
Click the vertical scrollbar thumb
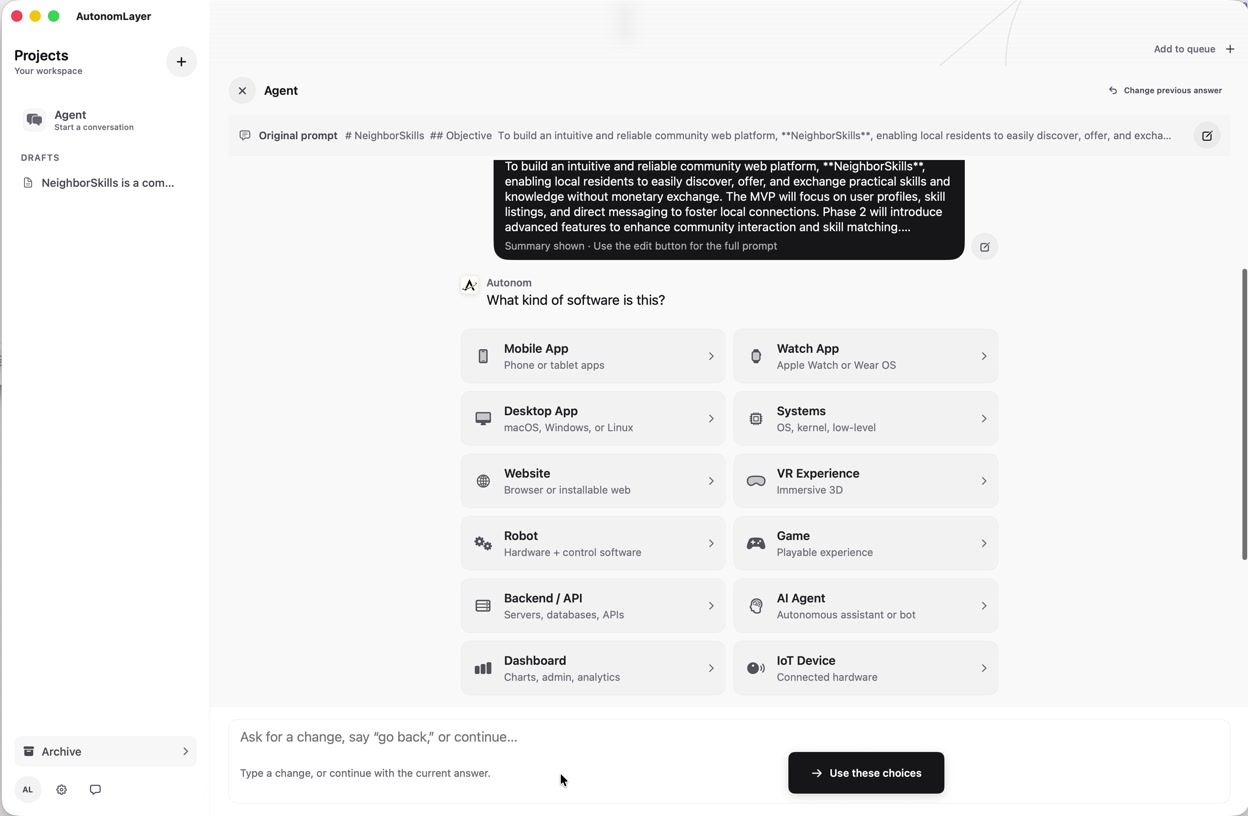click(1244, 414)
